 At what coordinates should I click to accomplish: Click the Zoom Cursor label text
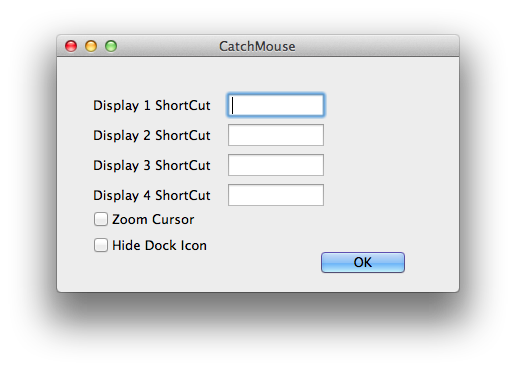pyautogui.click(x=153, y=220)
